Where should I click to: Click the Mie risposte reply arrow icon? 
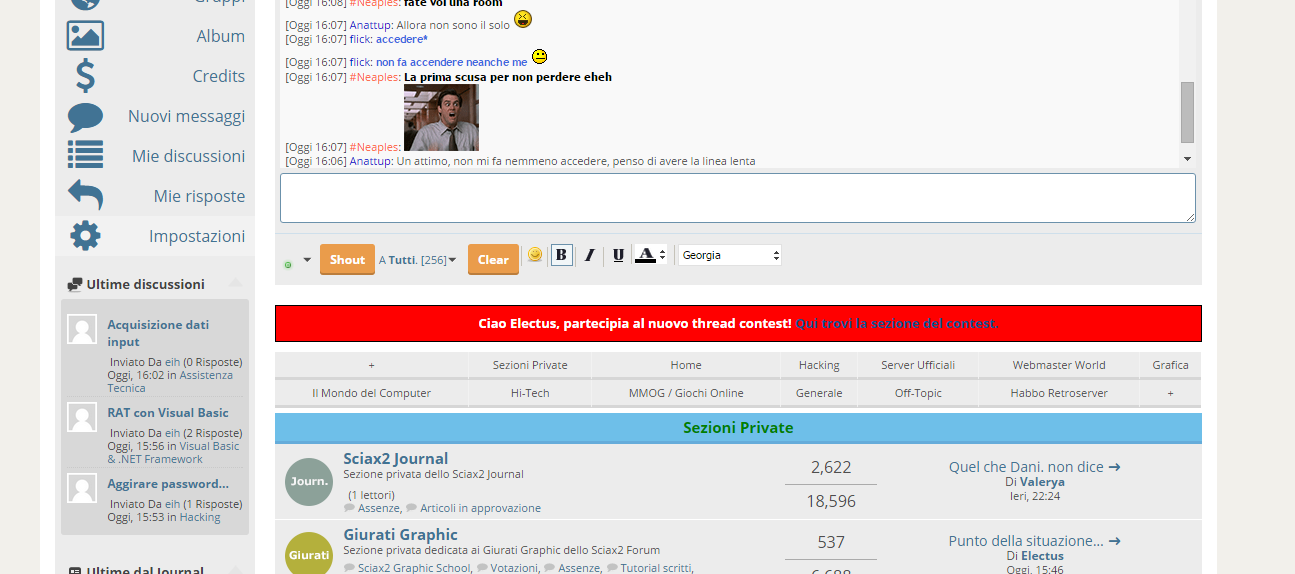point(85,195)
